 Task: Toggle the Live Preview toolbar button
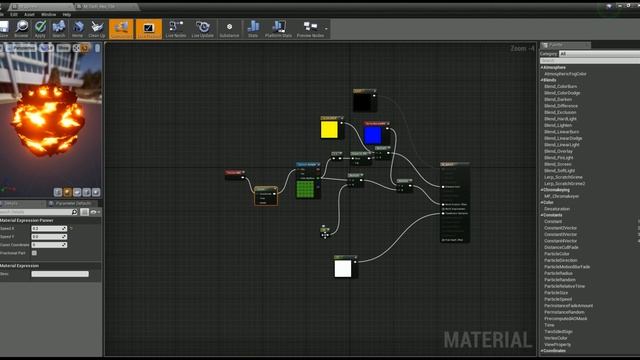coord(149,29)
